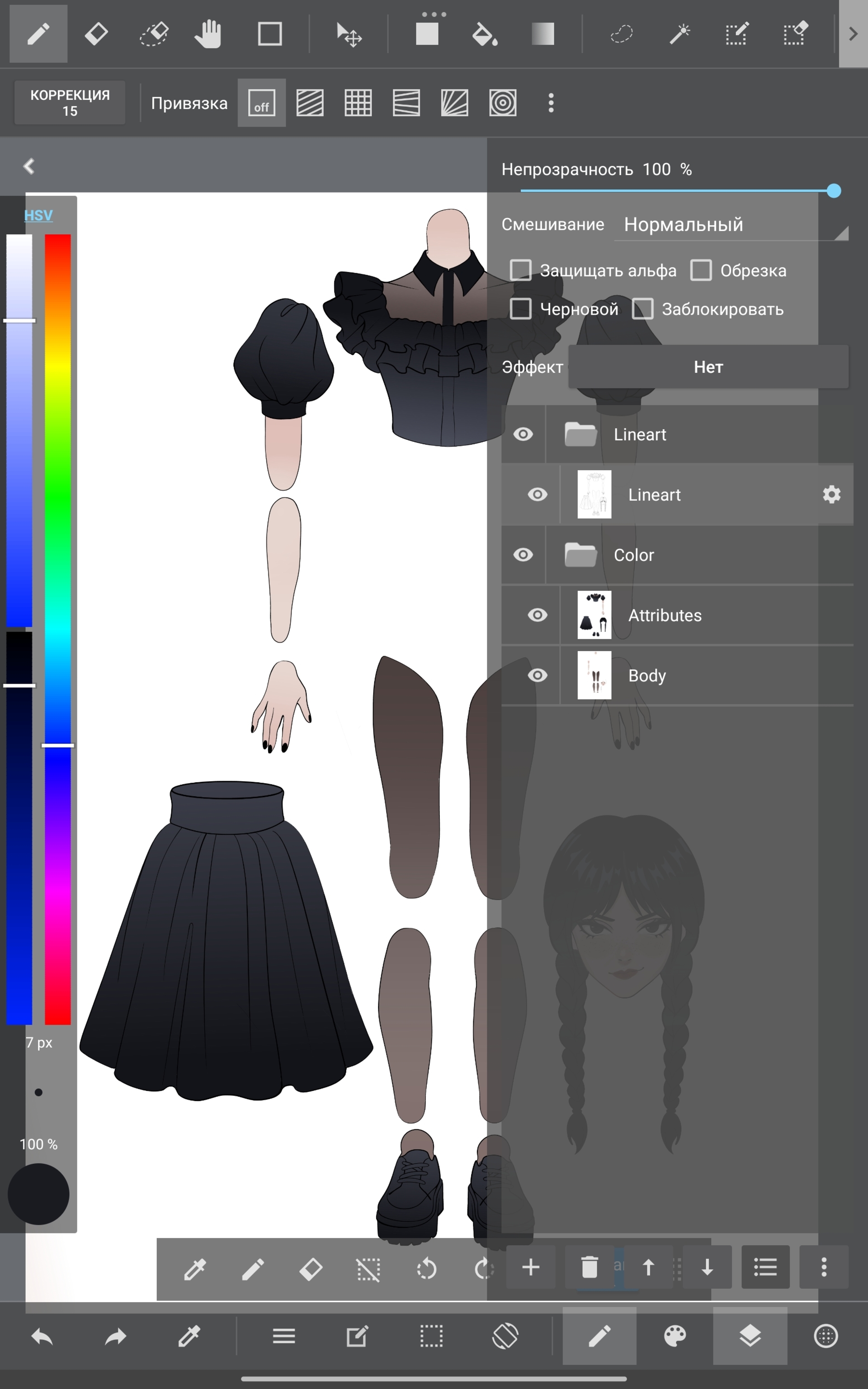868x1389 pixels.
Task: Open the bottom hamburger menu
Action: pos(283,1336)
